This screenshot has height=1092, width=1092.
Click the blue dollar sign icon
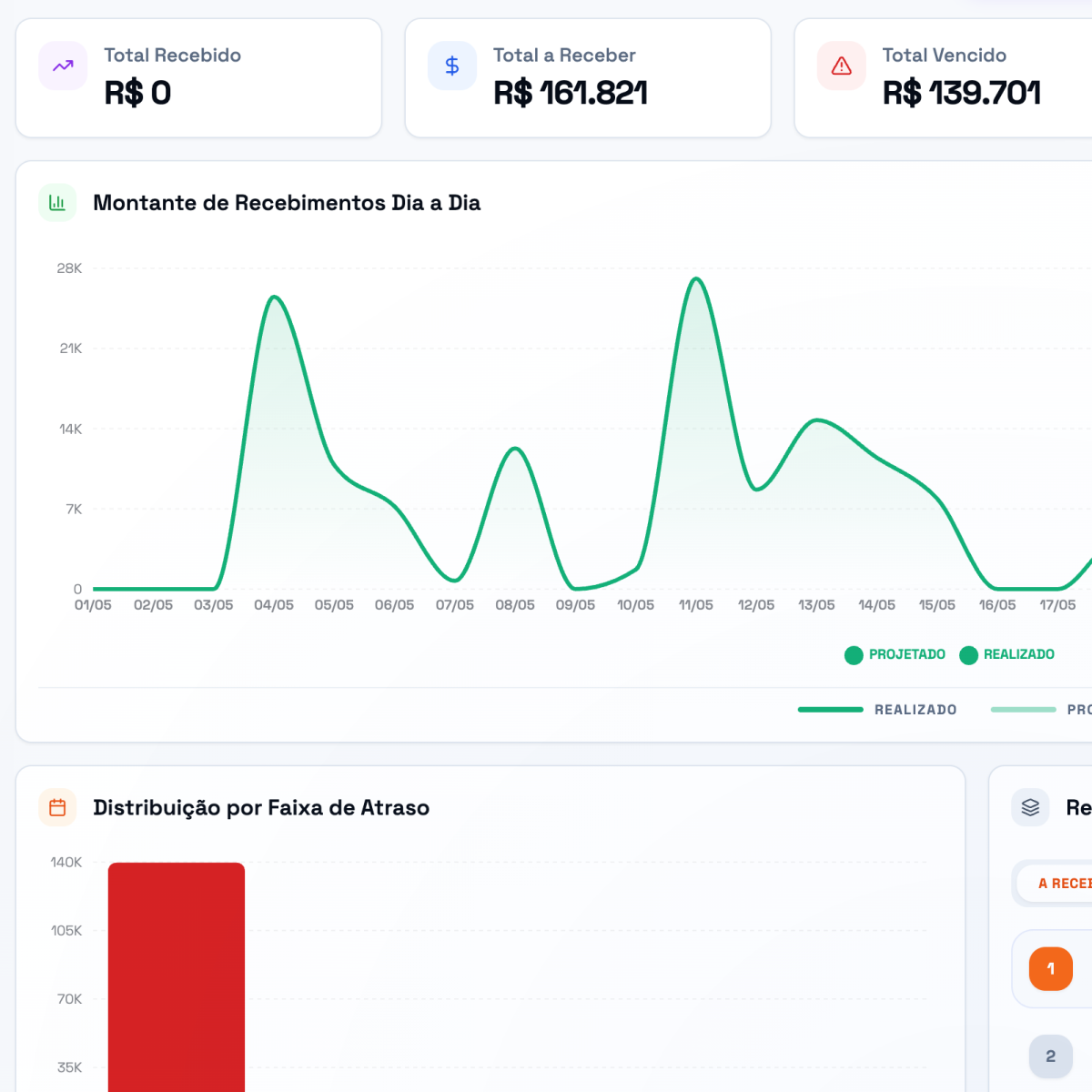[x=452, y=66]
